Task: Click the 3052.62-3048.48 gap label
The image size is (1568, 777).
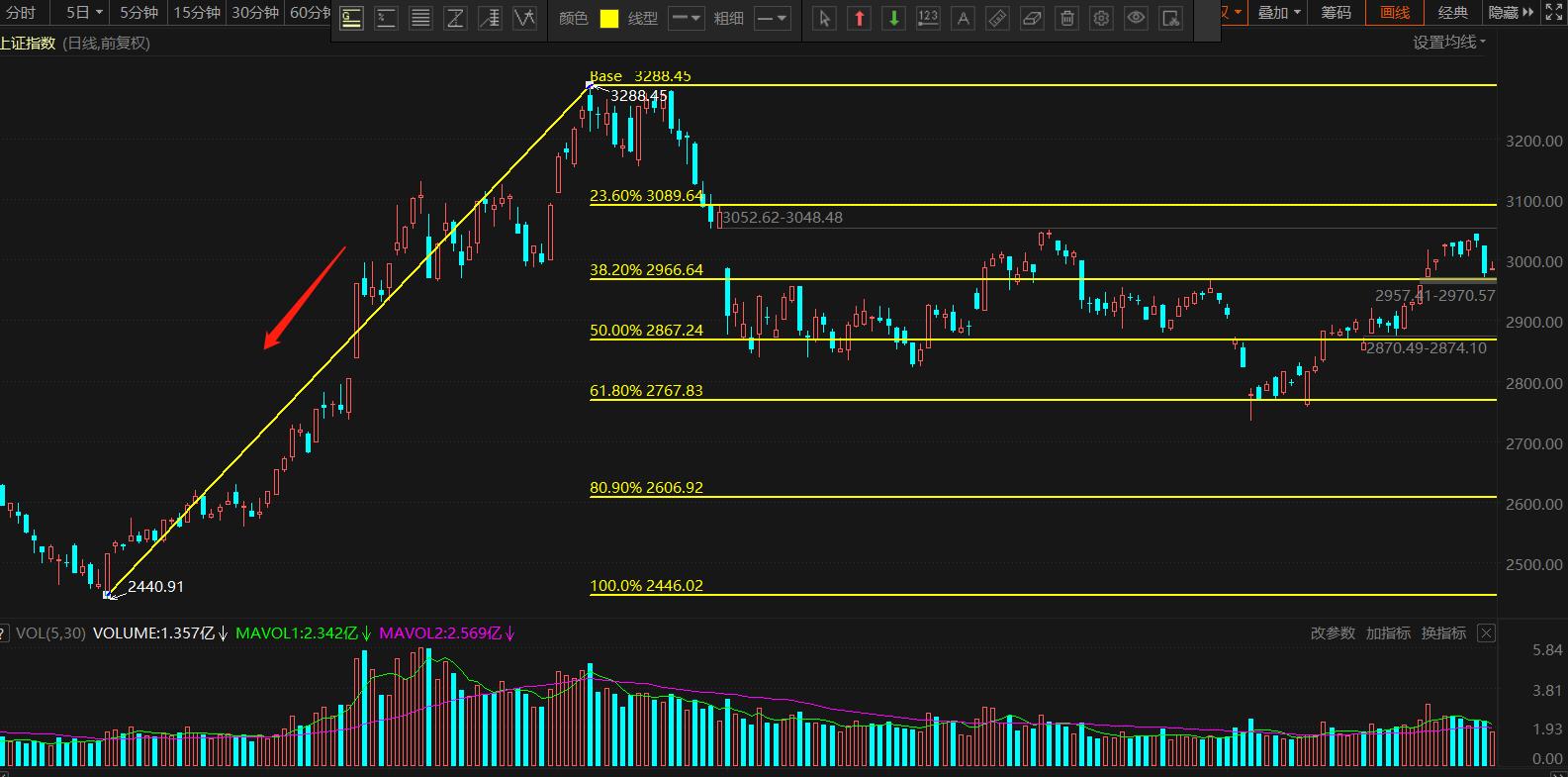Action: pyautogui.click(x=783, y=218)
